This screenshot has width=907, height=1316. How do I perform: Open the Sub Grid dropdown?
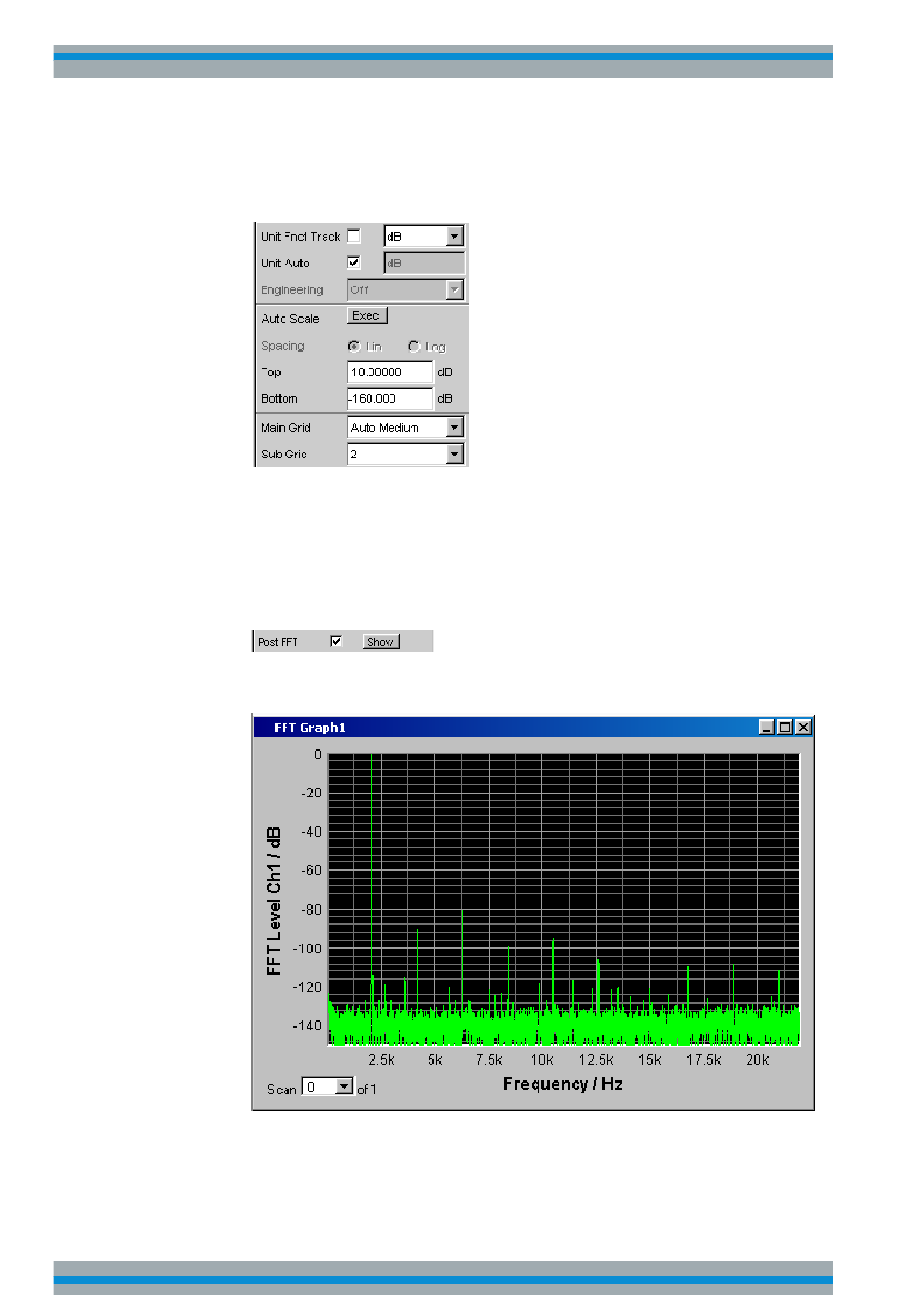click(x=454, y=455)
